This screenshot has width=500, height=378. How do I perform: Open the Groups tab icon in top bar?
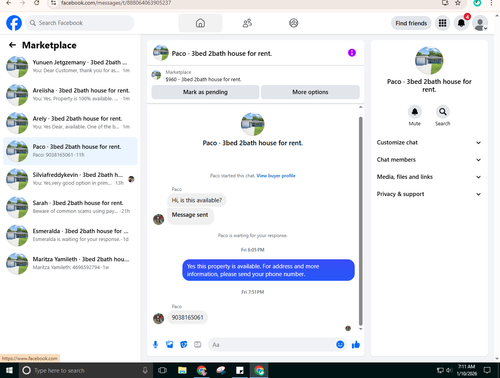click(294, 23)
